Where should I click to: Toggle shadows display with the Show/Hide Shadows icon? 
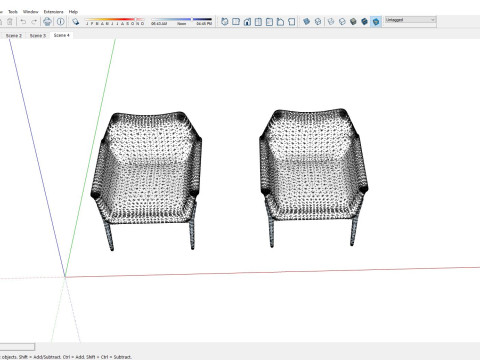point(76,22)
